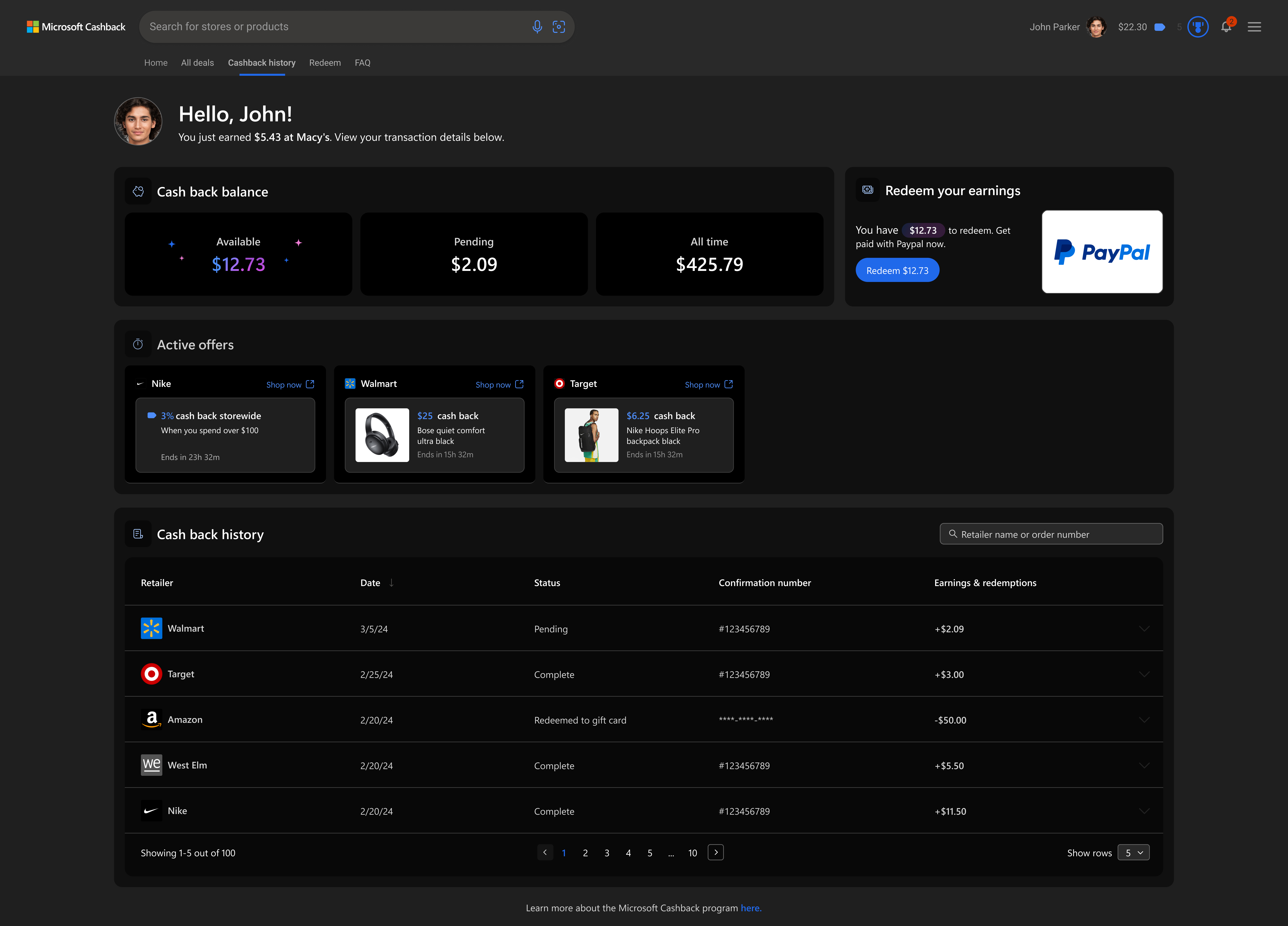The image size is (1288, 926).
Task: Click the Microsoft Cashback logo
Action: pyautogui.click(x=76, y=27)
